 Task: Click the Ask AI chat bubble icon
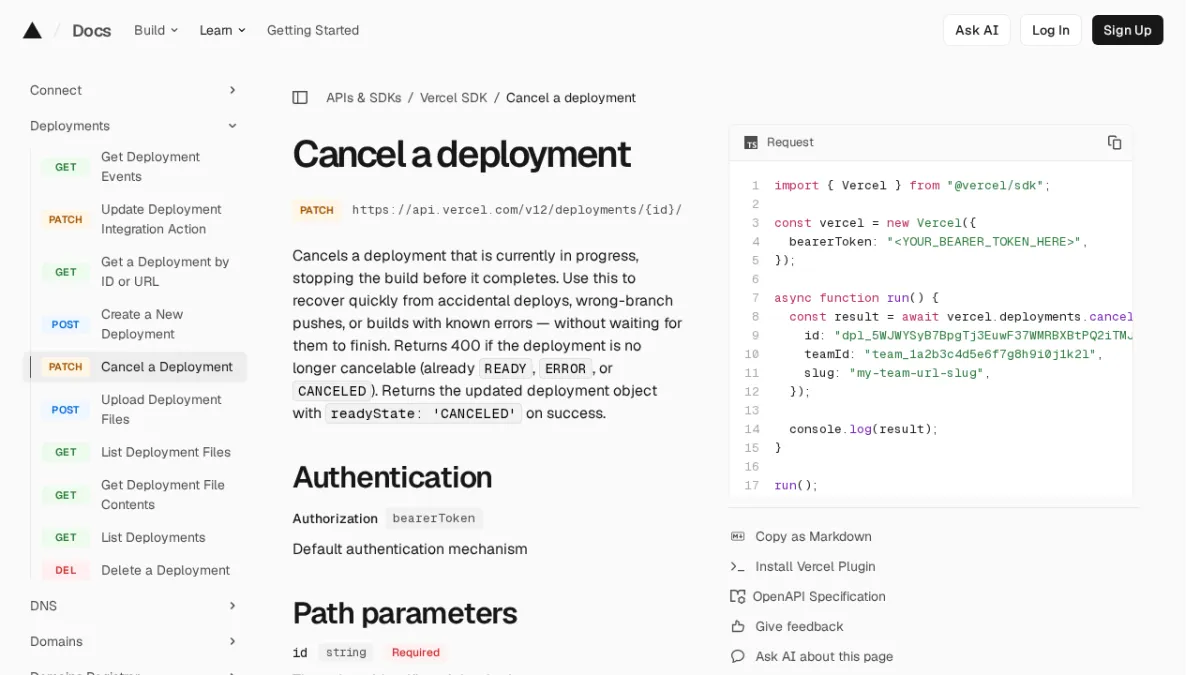(738, 657)
